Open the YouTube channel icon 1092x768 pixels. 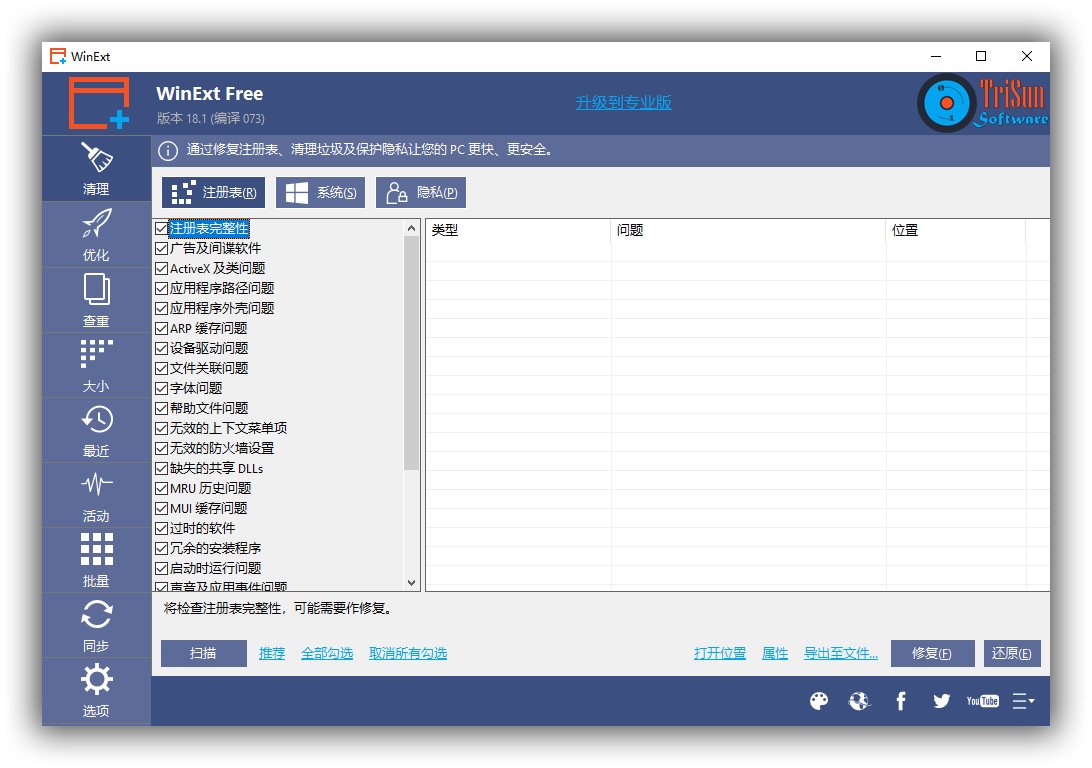tap(983, 701)
